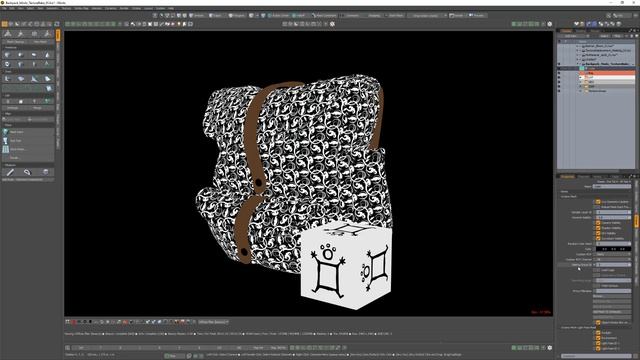This screenshot has width=640, height=360.
Task: Toggle visibility of the teal item row
Action: click(559, 68)
